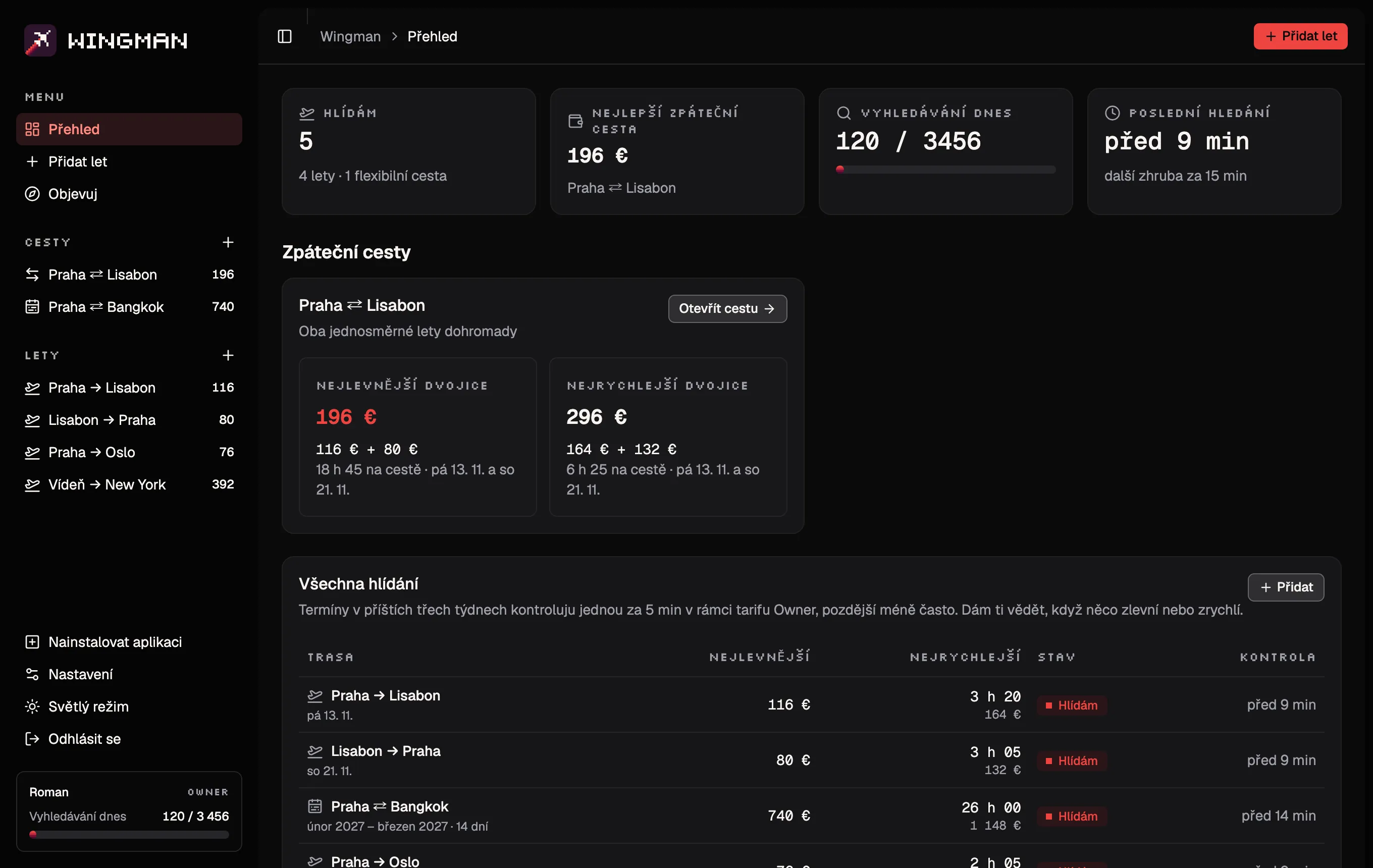The image size is (1373, 868).
Task: Click the install icon beside Nainstalovat aplikaci
Action: (32, 642)
